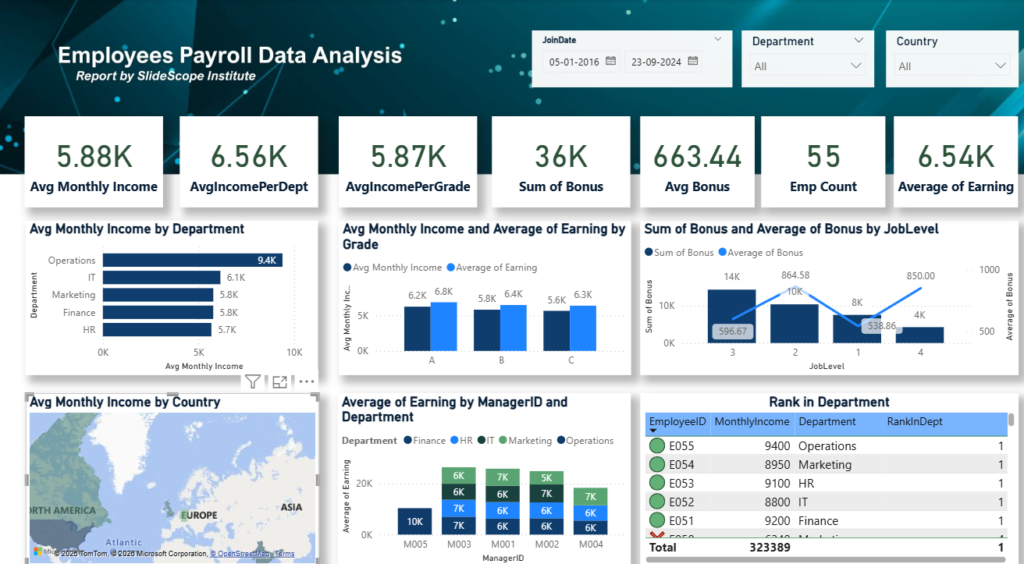Image resolution: width=1024 pixels, height=564 pixels.
Task: Open the JoinDate end date calendar picker
Action: pos(693,61)
